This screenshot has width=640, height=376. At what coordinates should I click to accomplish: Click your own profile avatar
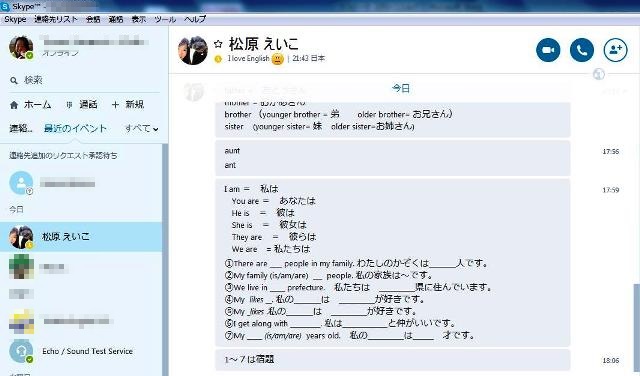(21, 47)
